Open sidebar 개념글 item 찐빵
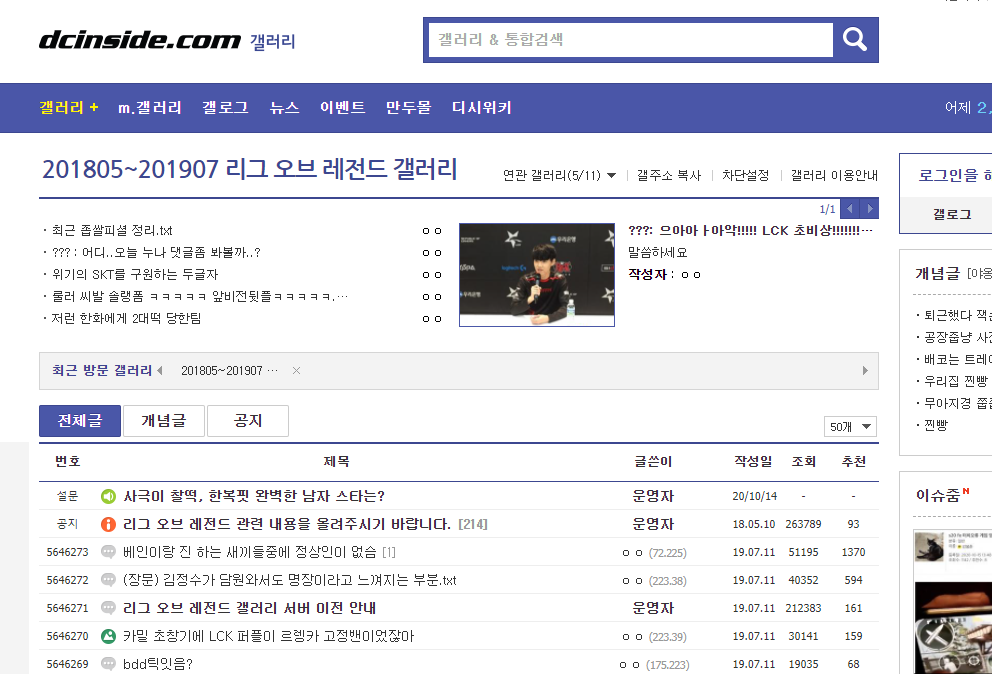Screen dimensions: 992x674 (x=936, y=425)
